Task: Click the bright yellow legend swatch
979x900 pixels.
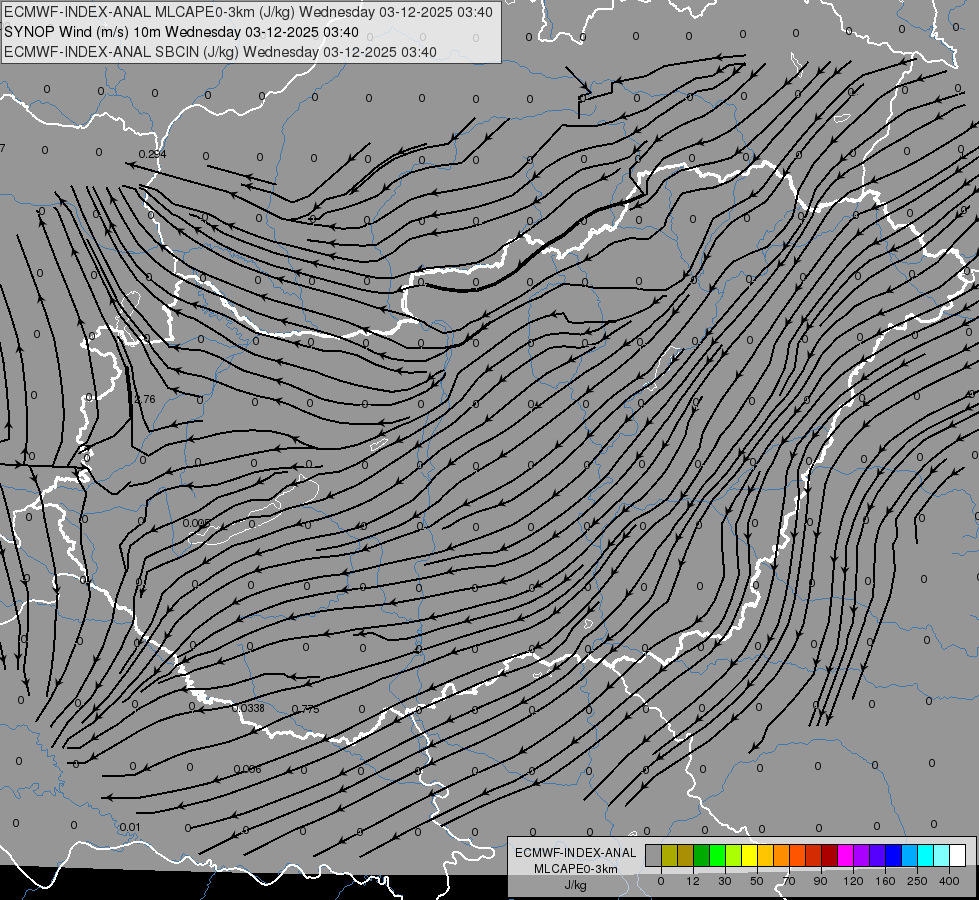Action: click(x=749, y=855)
